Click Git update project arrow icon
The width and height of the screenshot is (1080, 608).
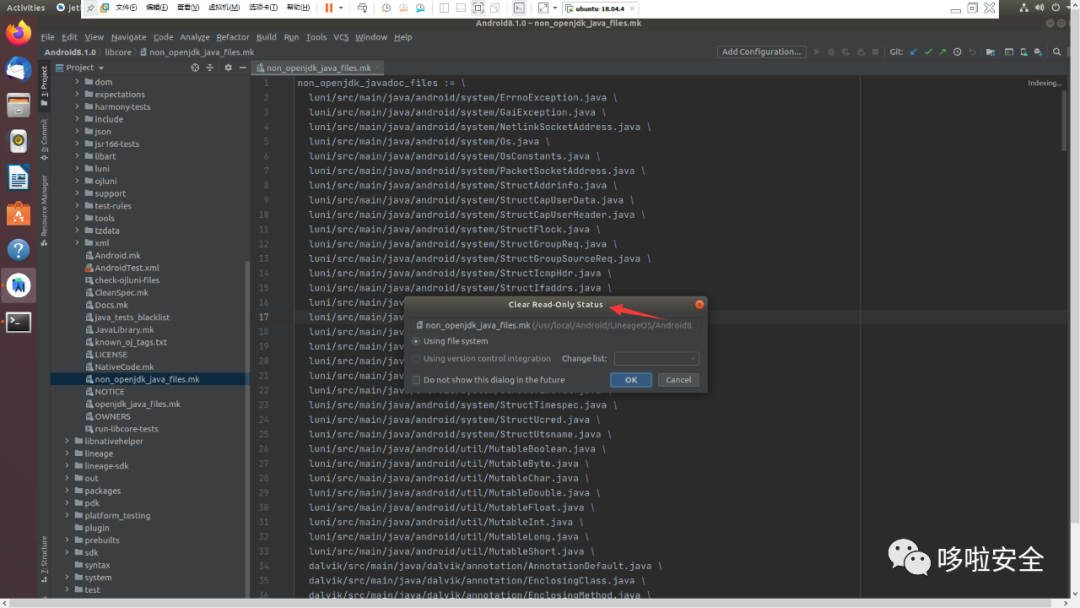(x=913, y=52)
